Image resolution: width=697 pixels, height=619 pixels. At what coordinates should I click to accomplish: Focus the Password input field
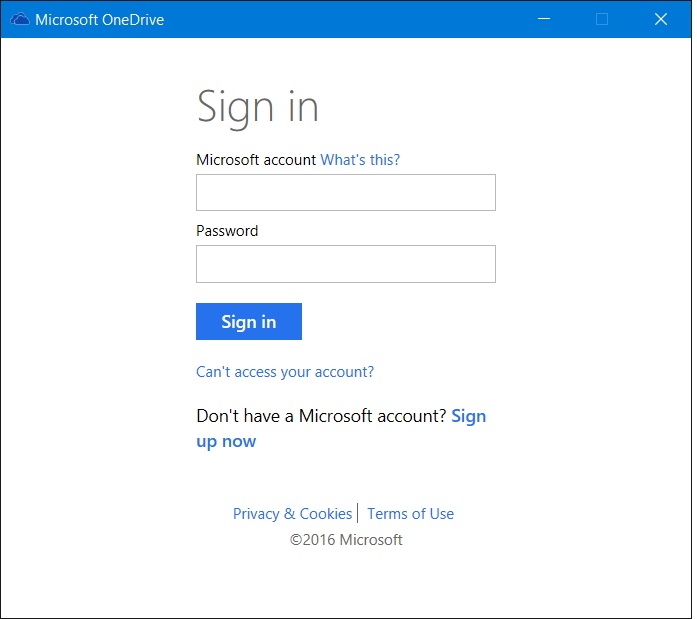(x=345, y=264)
